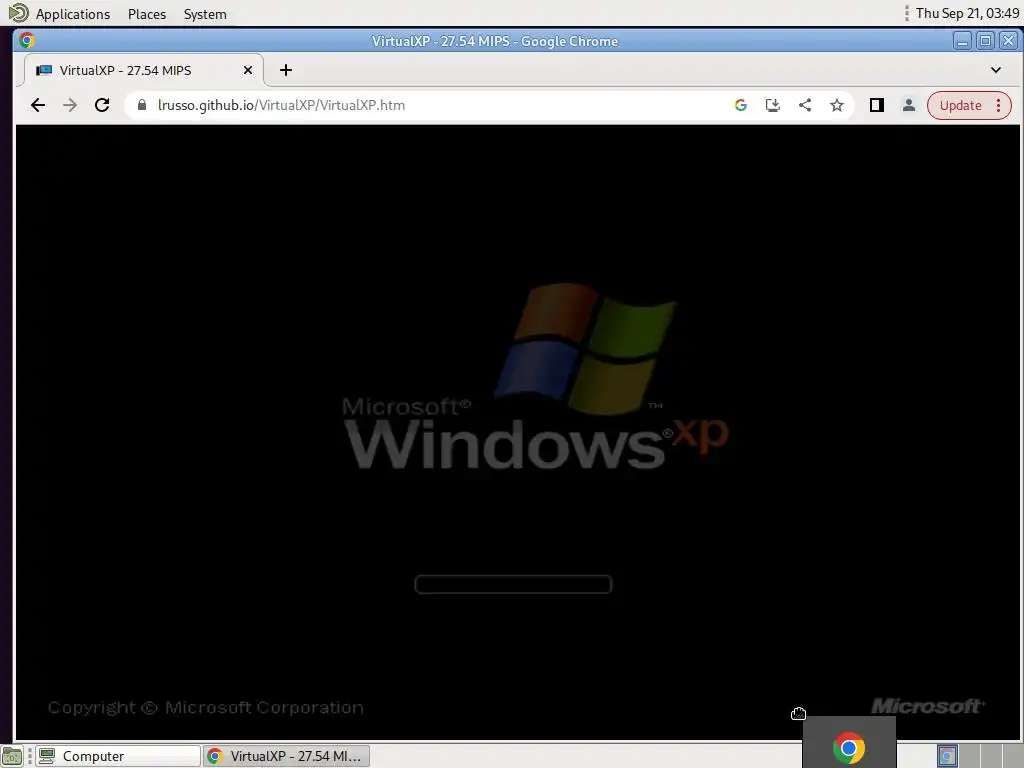Switch to the Computer taskbar window
Viewport: 1024px width, 768px height.
(118, 756)
